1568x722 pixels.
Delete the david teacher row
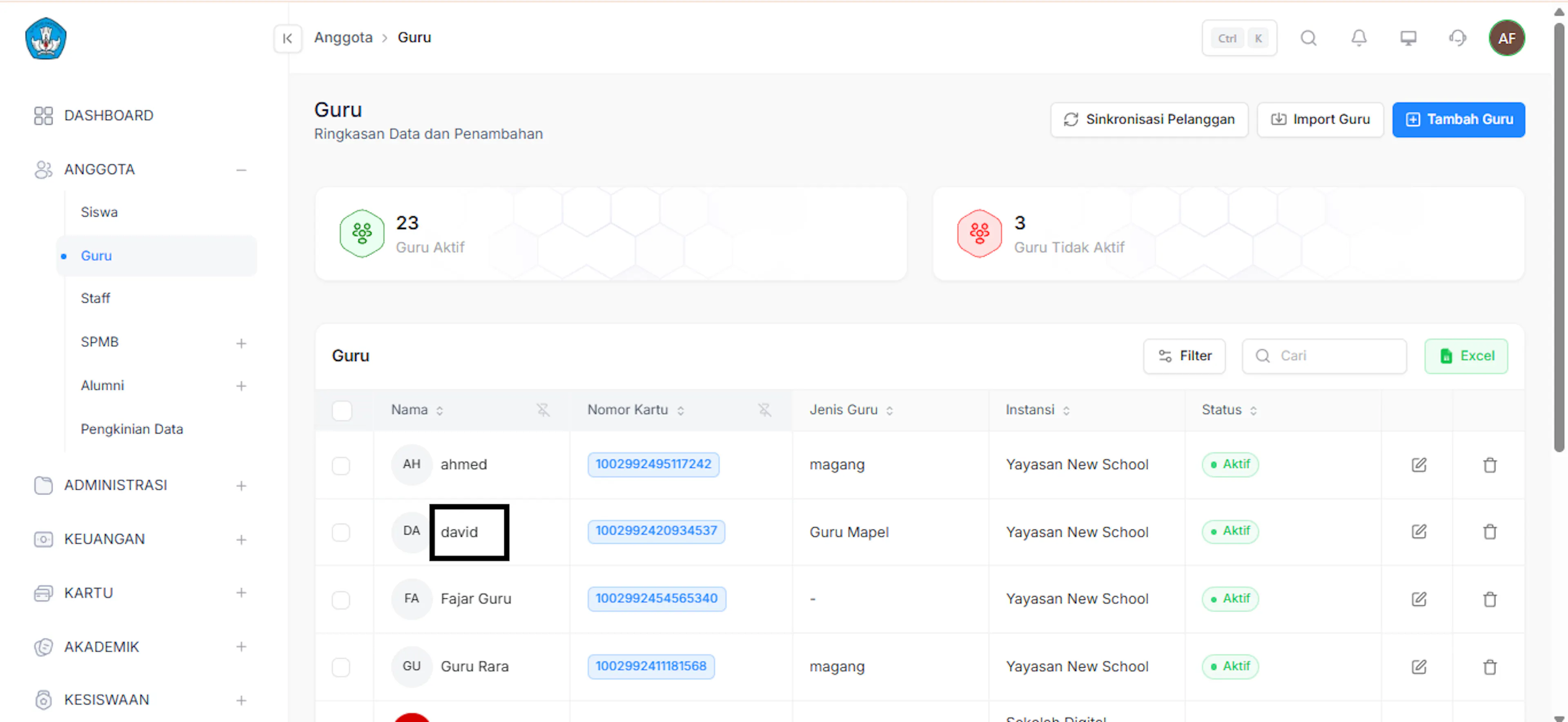[1490, 531]
